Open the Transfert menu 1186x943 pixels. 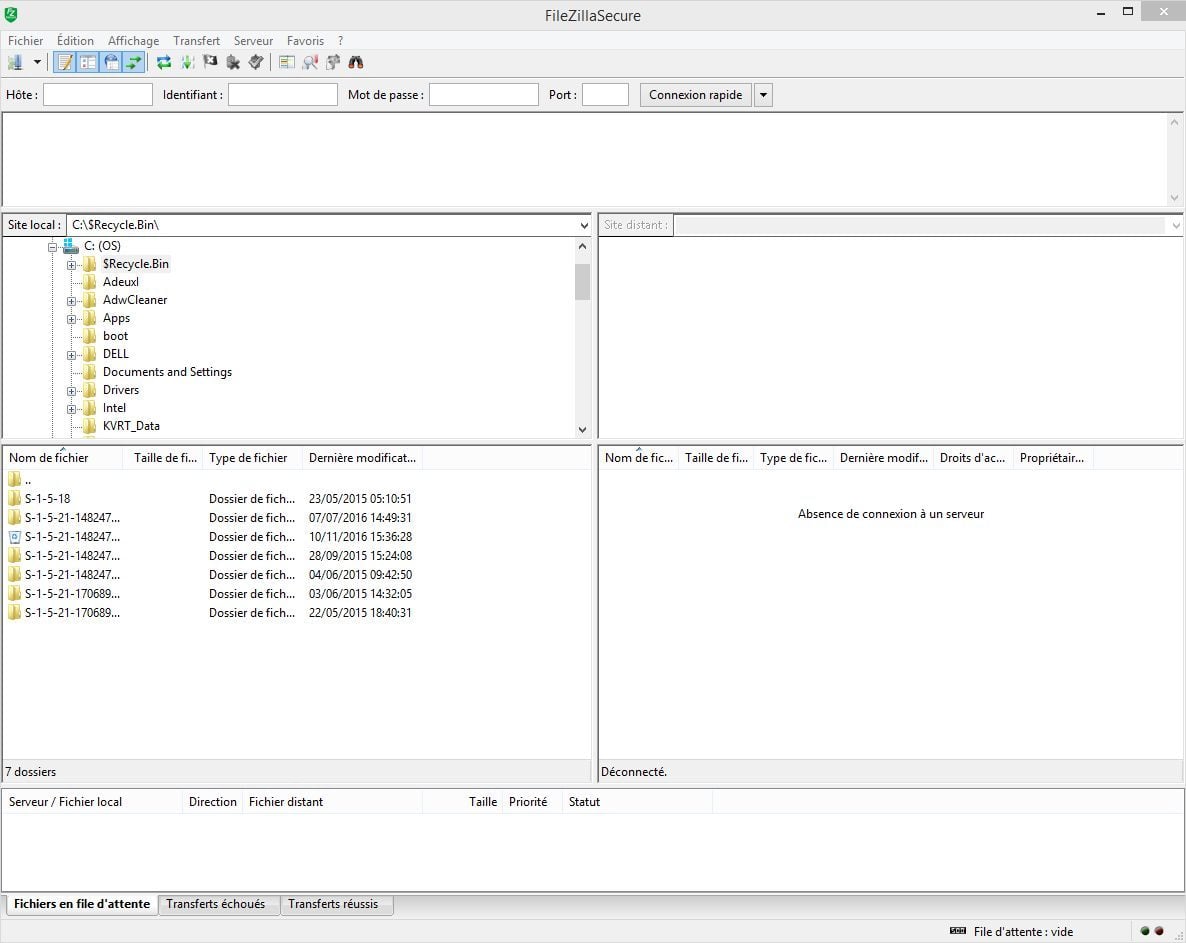[x=196, y=41]
